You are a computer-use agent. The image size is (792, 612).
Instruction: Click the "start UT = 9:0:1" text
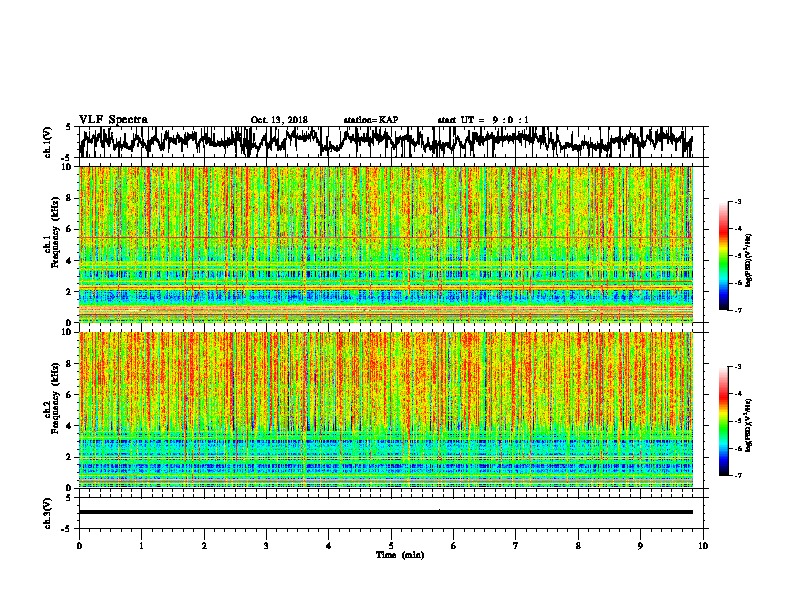pos(483,120)
